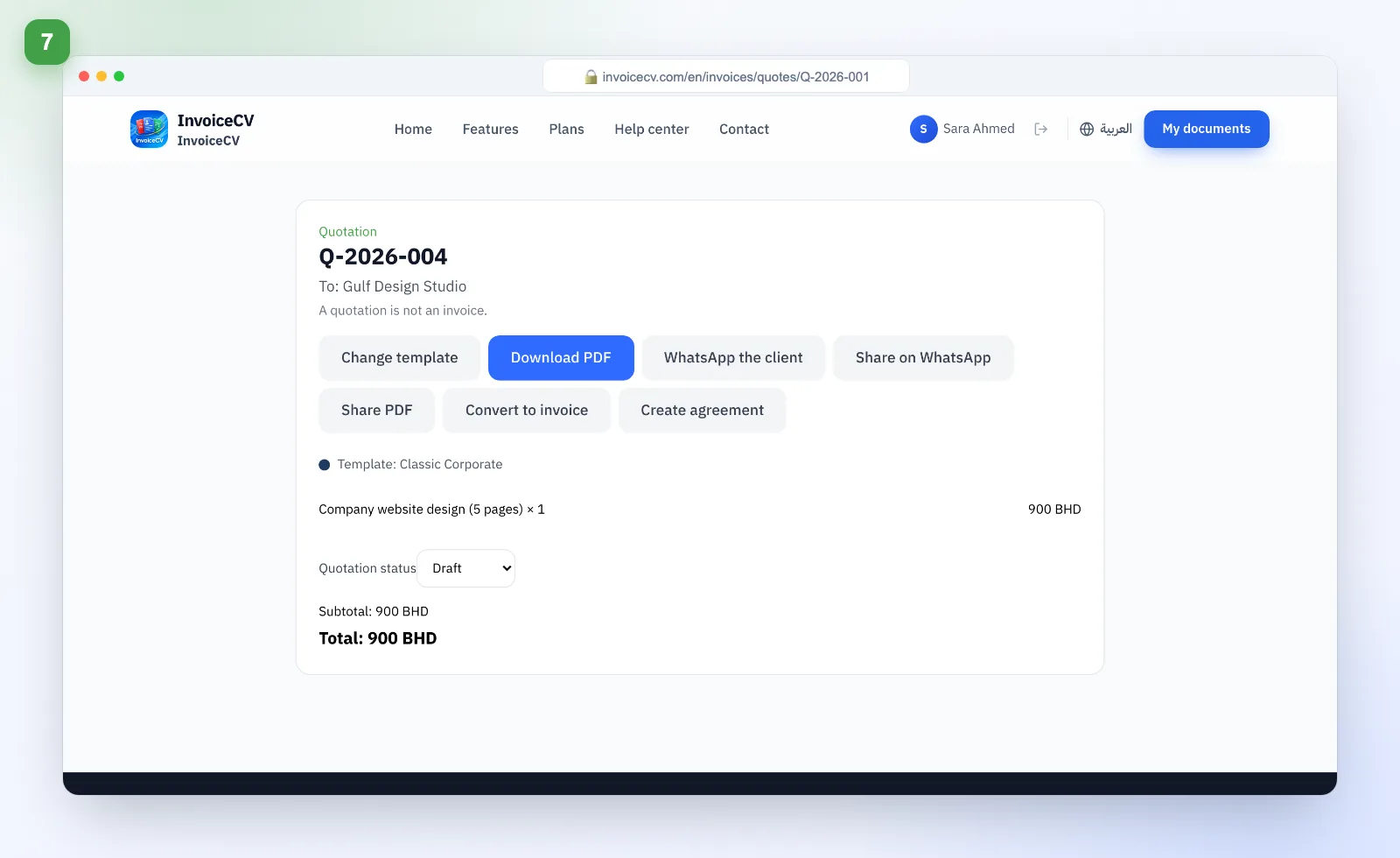Open the Features nav item

(x=490, y=129)
